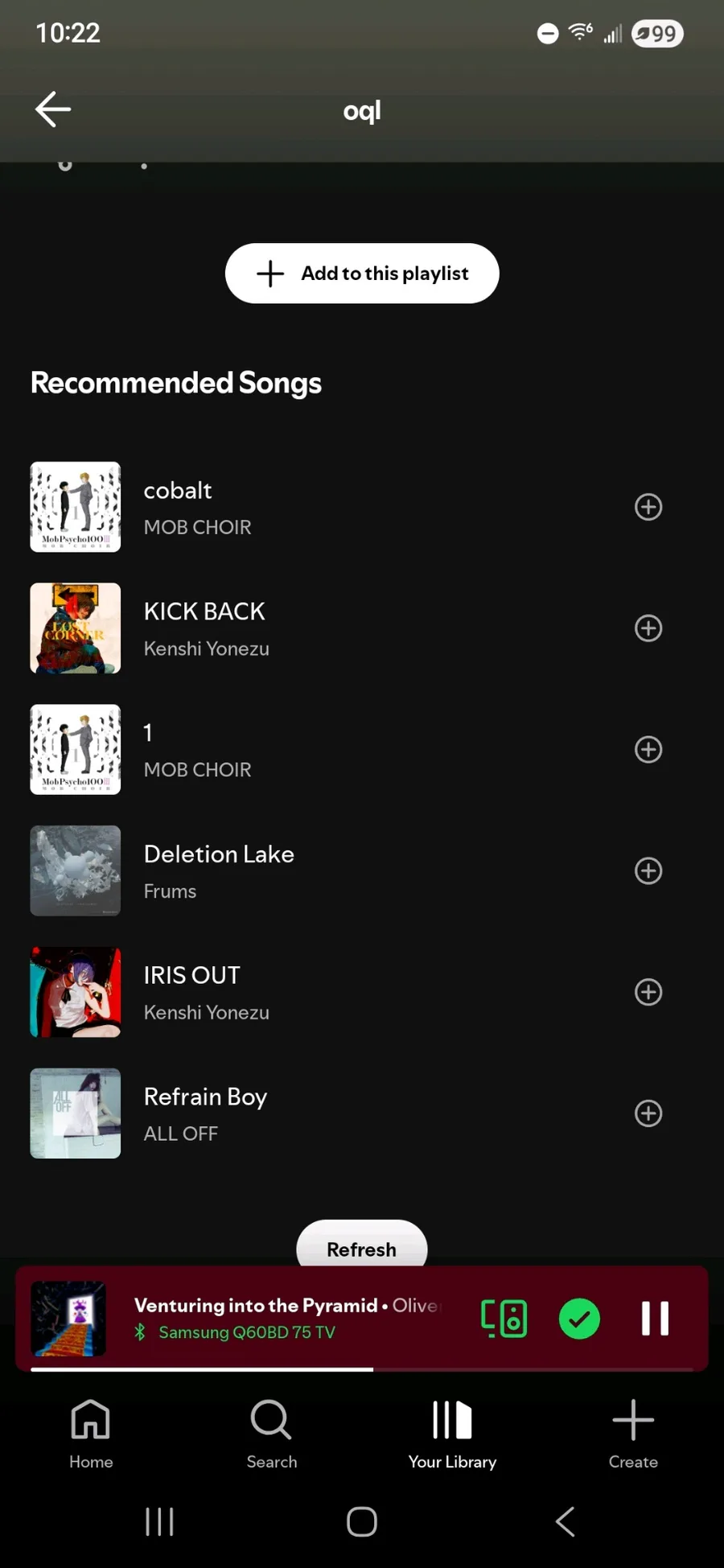
Task: Tap the back arrow in the header
Action: click(53, 109)
